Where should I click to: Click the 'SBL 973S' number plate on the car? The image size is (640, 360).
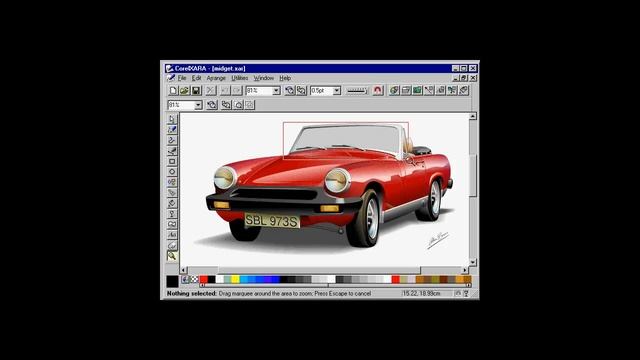(272, 221)
